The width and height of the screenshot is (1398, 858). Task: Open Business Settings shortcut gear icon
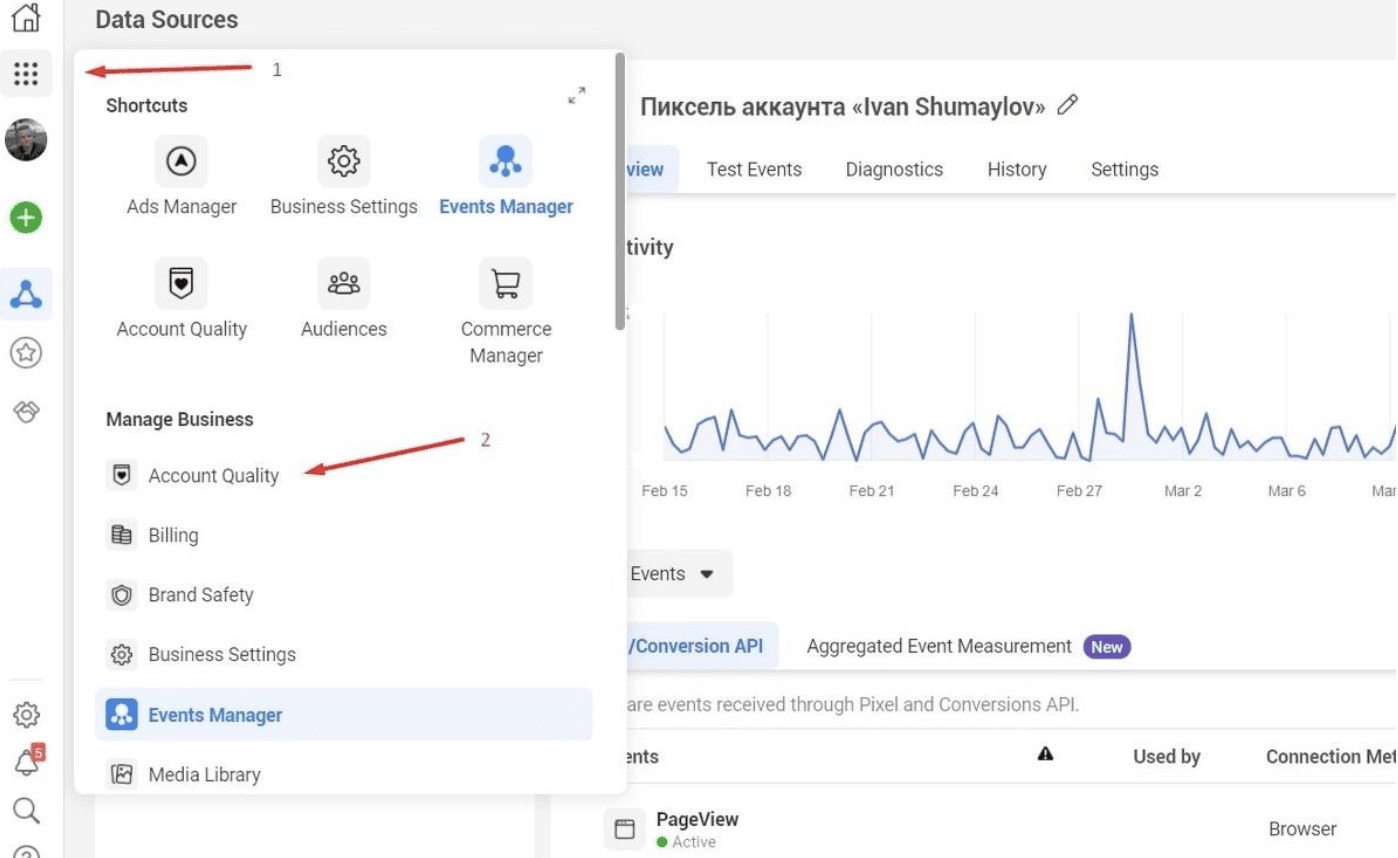point(344,161)
